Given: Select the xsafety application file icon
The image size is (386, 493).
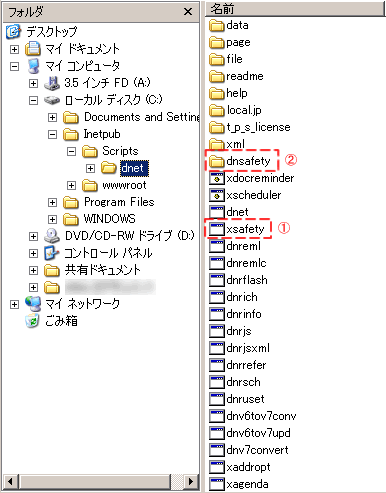Looking at the screenshot, I should 216,229.
